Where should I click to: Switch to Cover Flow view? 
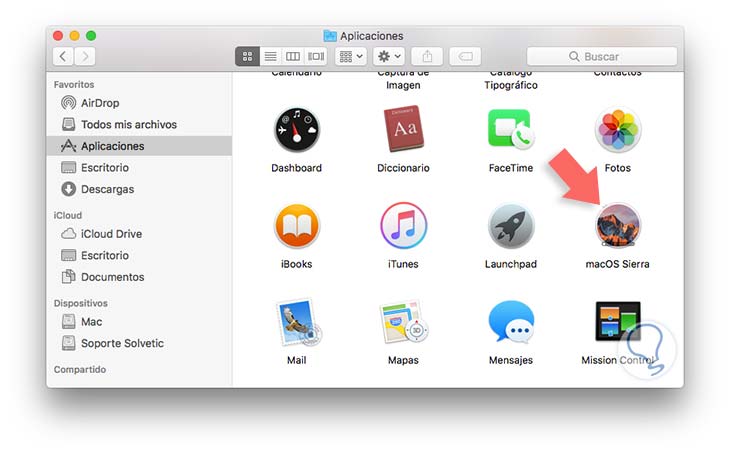(x=316, y=56)
